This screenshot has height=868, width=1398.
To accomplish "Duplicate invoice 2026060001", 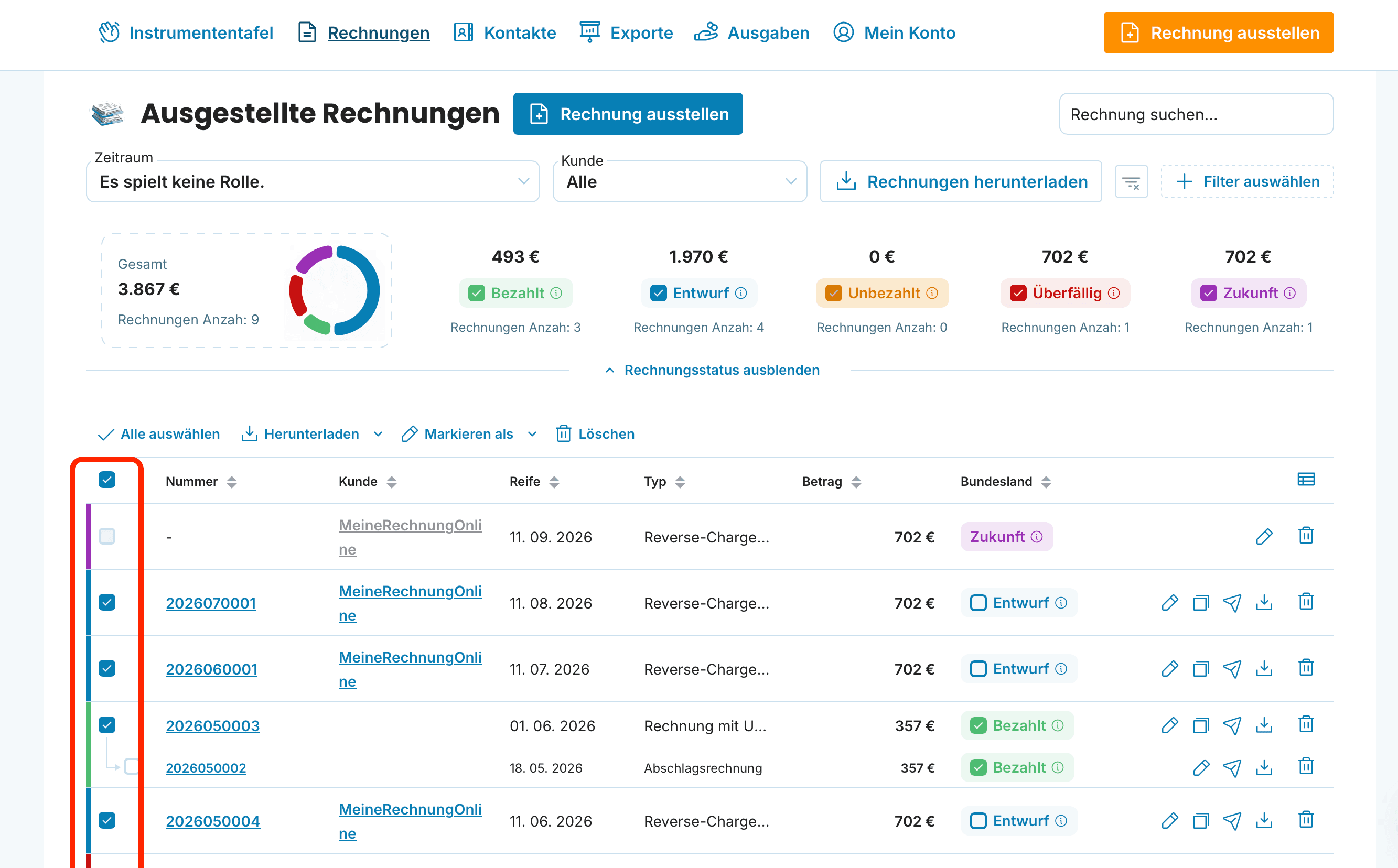I will pos(1201,669).
